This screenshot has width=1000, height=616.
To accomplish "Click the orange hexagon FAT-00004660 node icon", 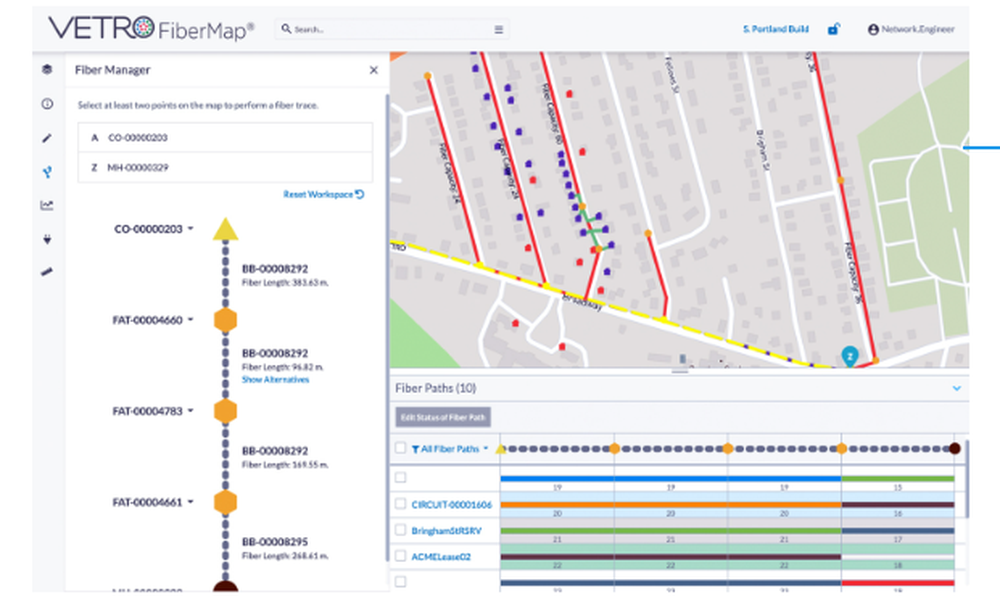I will click(225, 320).
